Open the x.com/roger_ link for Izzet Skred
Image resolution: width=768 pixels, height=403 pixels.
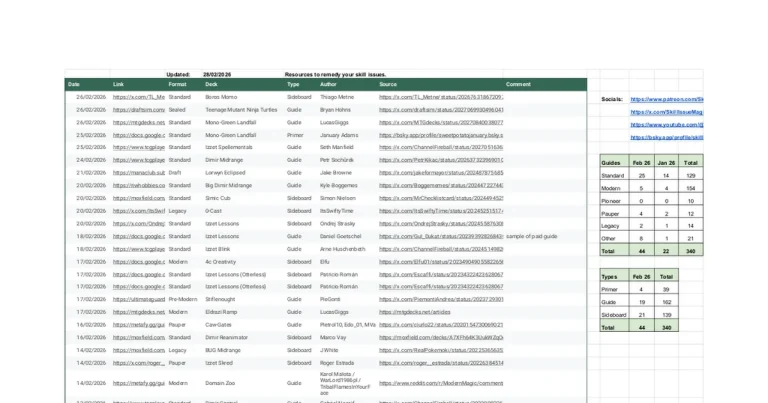pyautogui.click(x=139, y=363)
